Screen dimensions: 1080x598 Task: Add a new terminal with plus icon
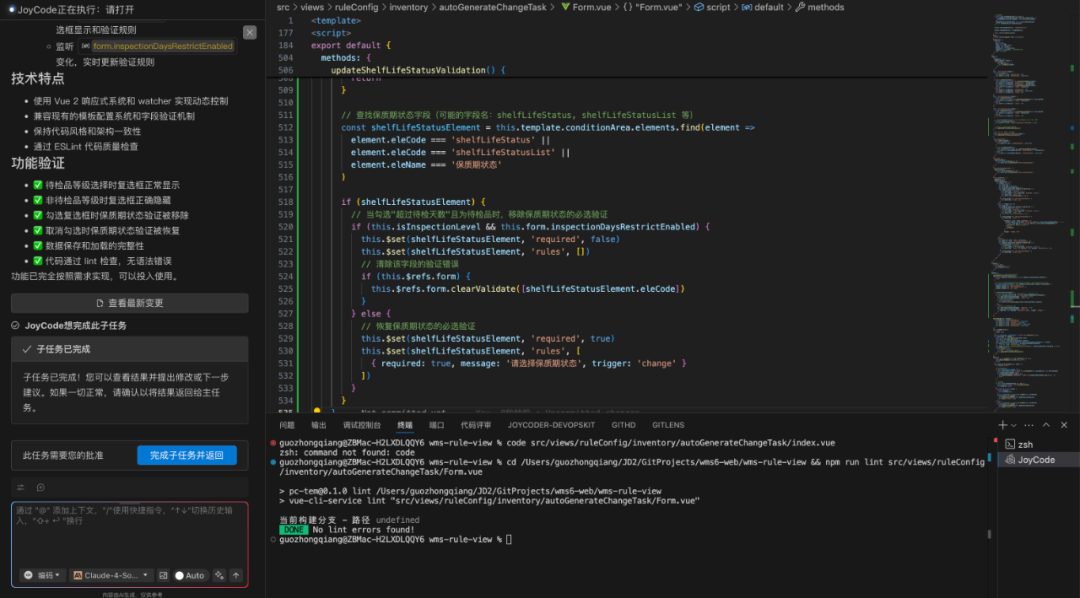pyautogui.click(x=1003, y=425)
